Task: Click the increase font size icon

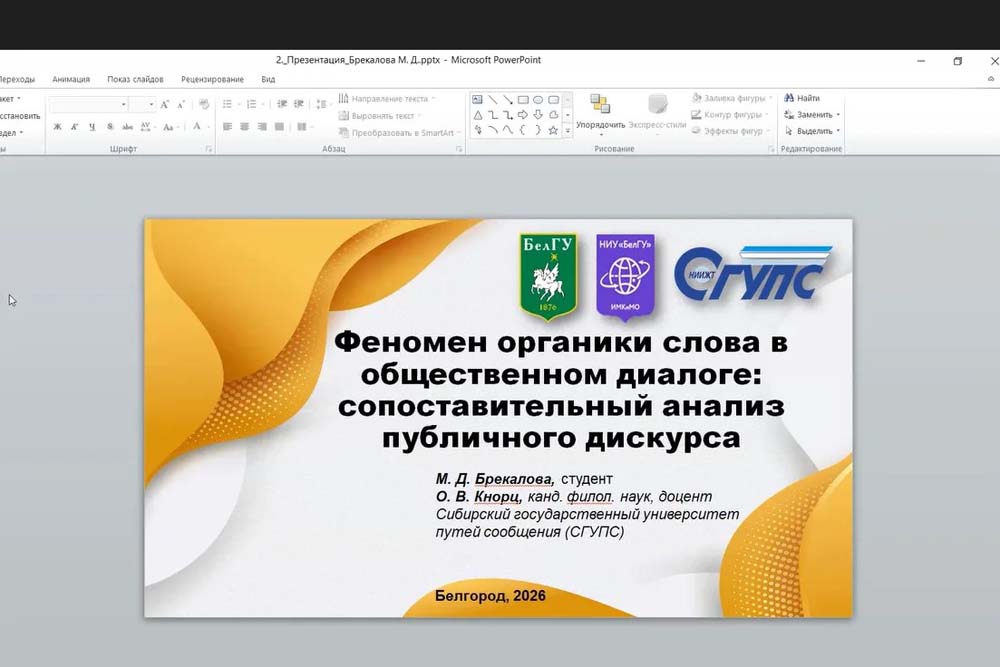Action: click(x=165, y=104)
